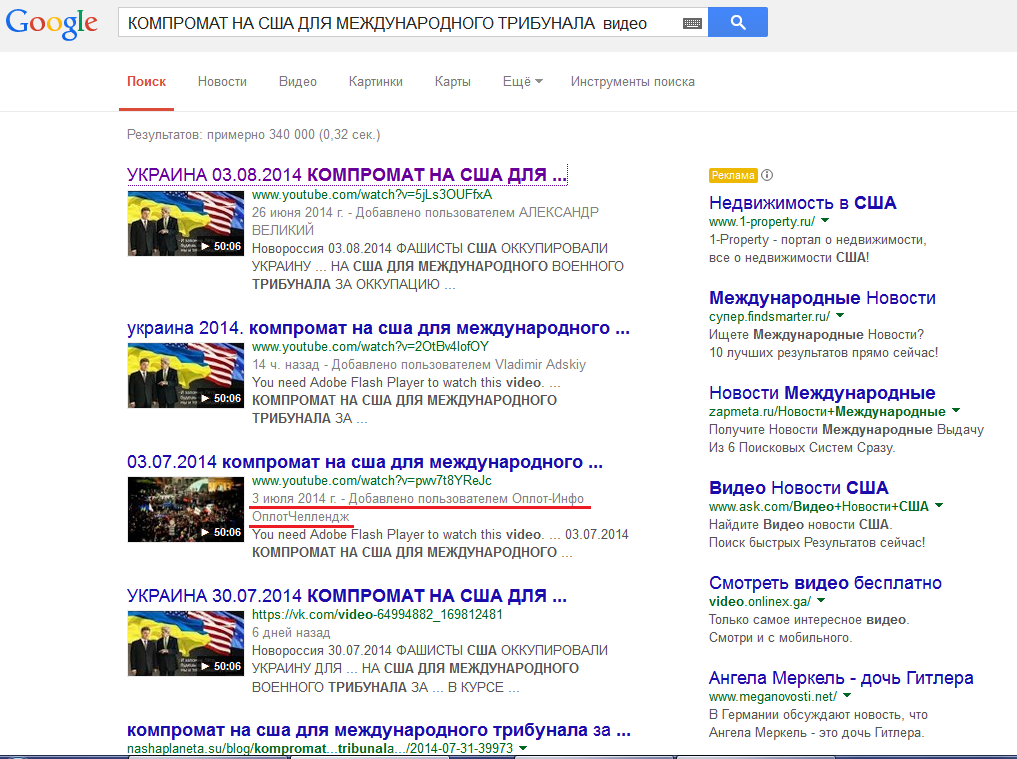Play the video thumbnail of УКРАИНА 03.08.2014 result
Image resolution: width=1017 pixels, height=759 pixels.
coord(185,223)
